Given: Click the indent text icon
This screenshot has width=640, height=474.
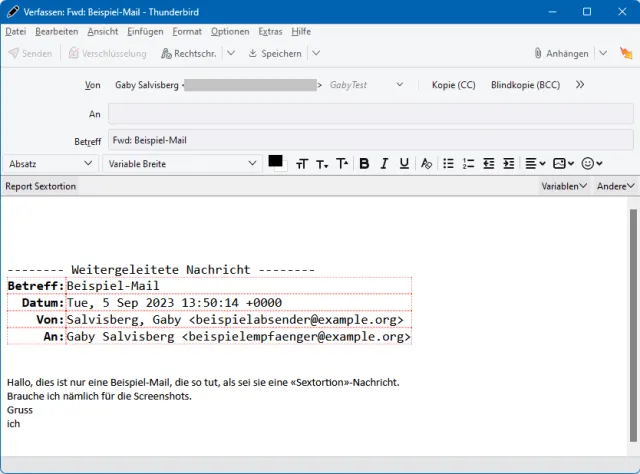Looking at the screenshot, I should click(509, 163).
